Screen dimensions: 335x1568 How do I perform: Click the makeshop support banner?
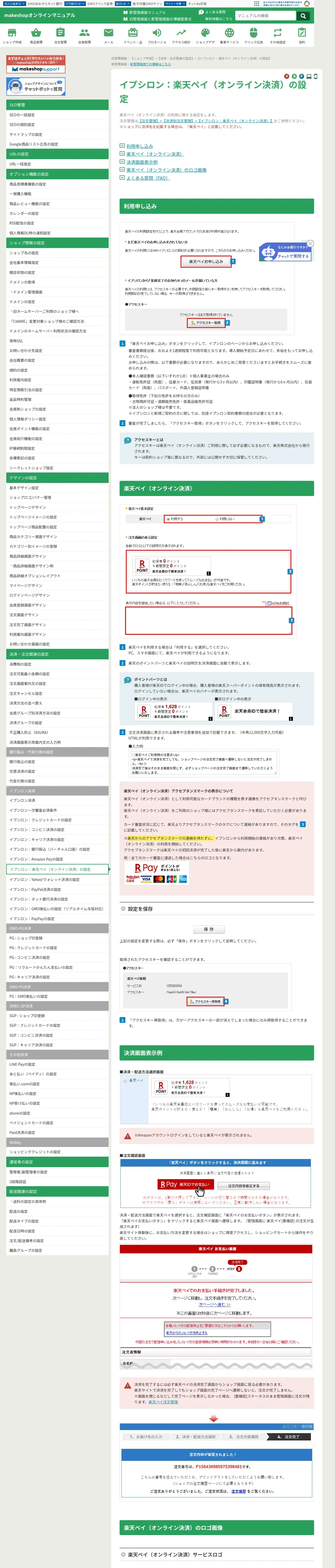point(36,65)
